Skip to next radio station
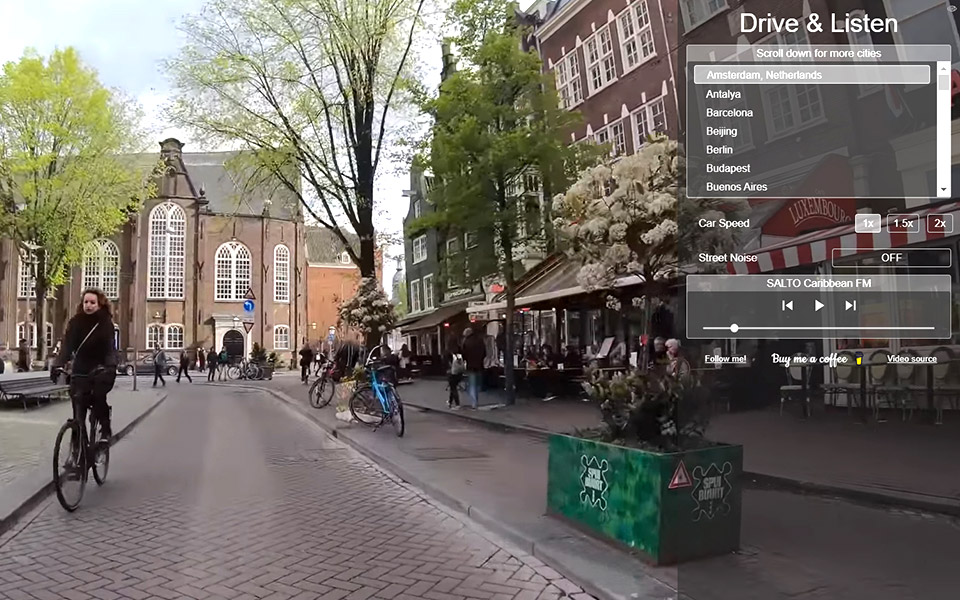960x600 pixels. (x=851, y=305)
